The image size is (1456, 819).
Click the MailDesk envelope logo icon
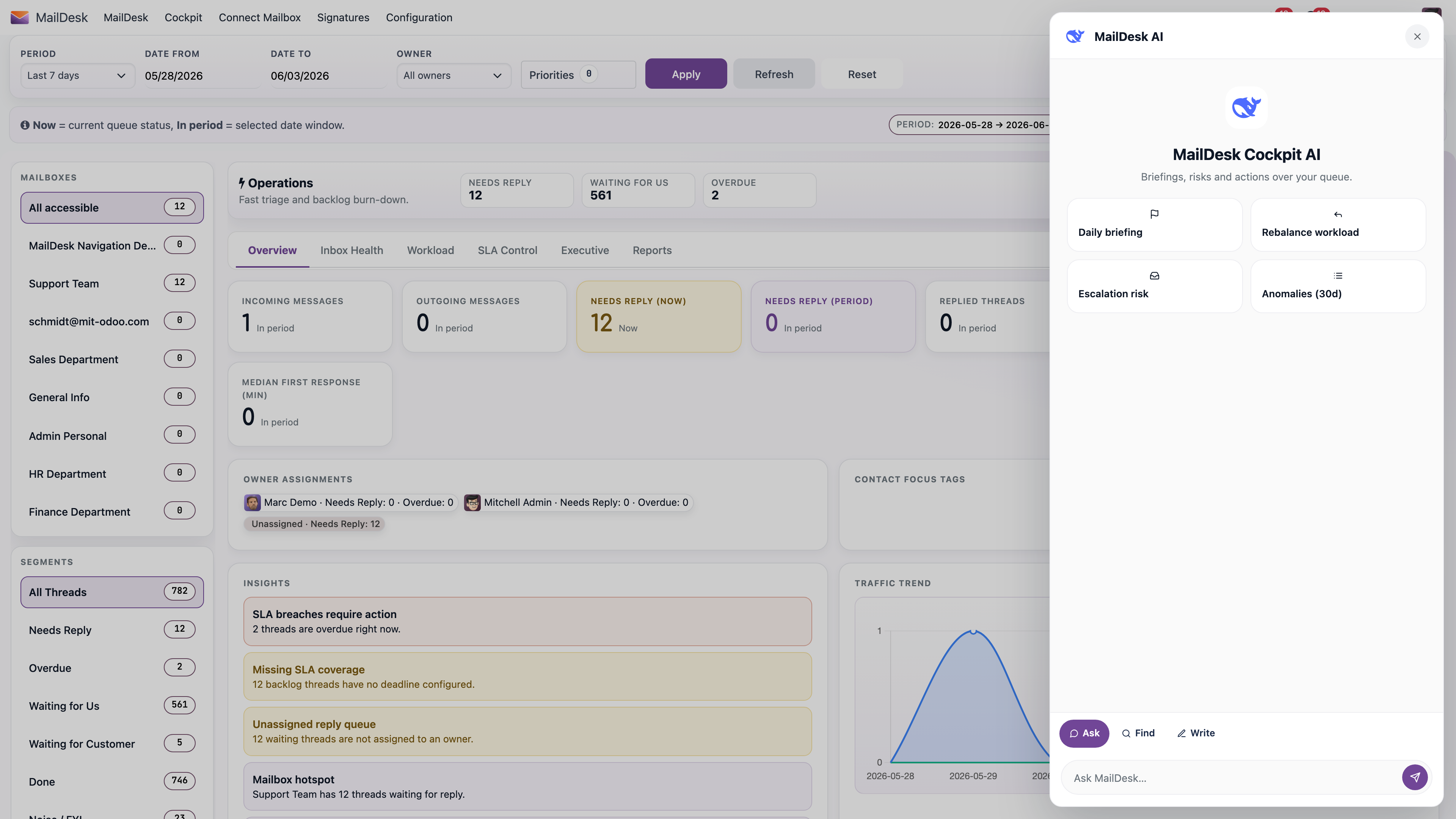tap(19, 17)
